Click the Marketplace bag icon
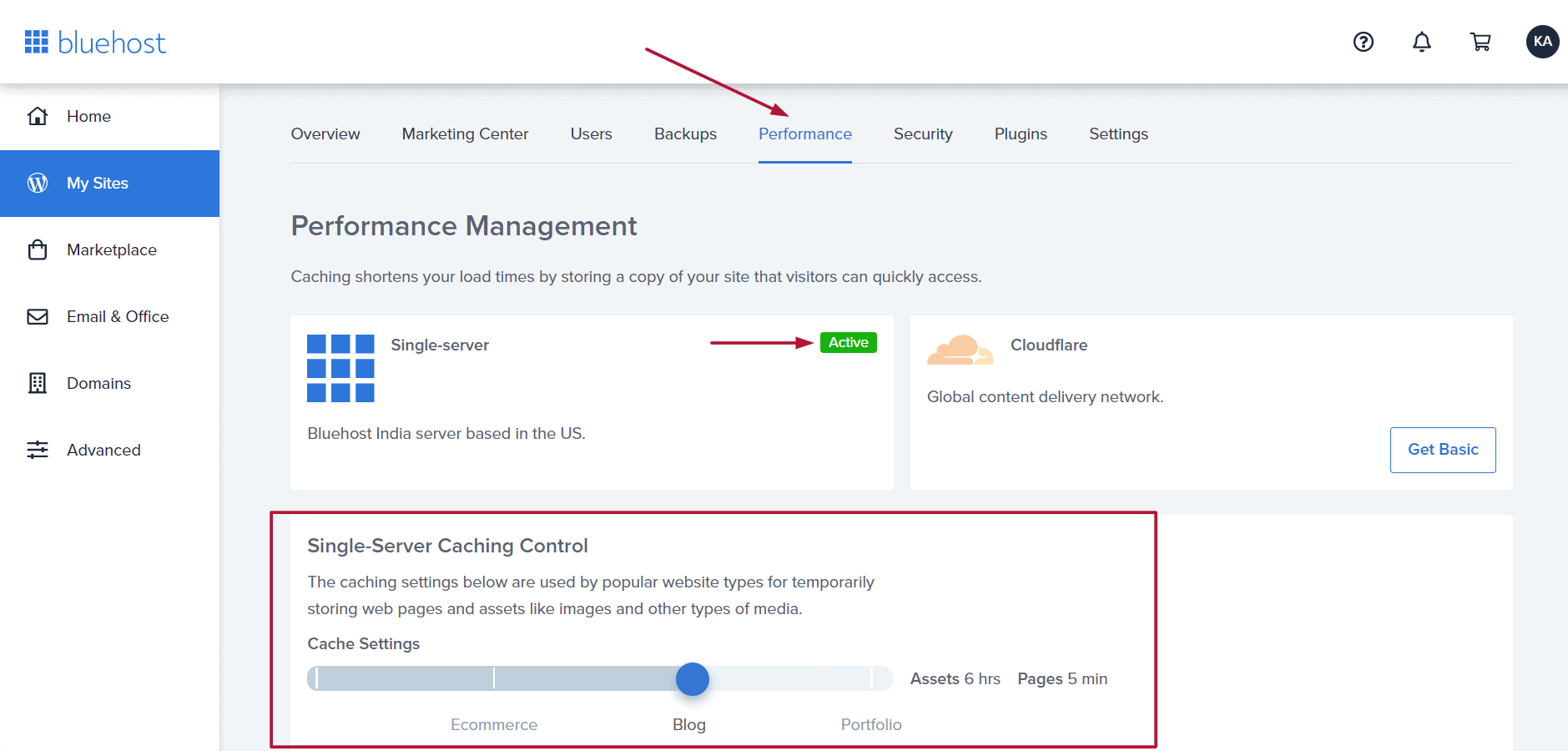Screen dimensions: 1568x751 38,249
